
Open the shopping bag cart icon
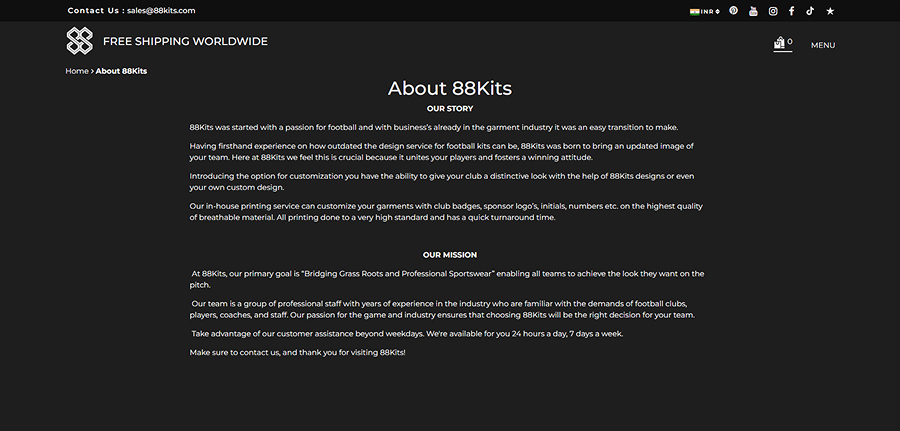point(779,44)
